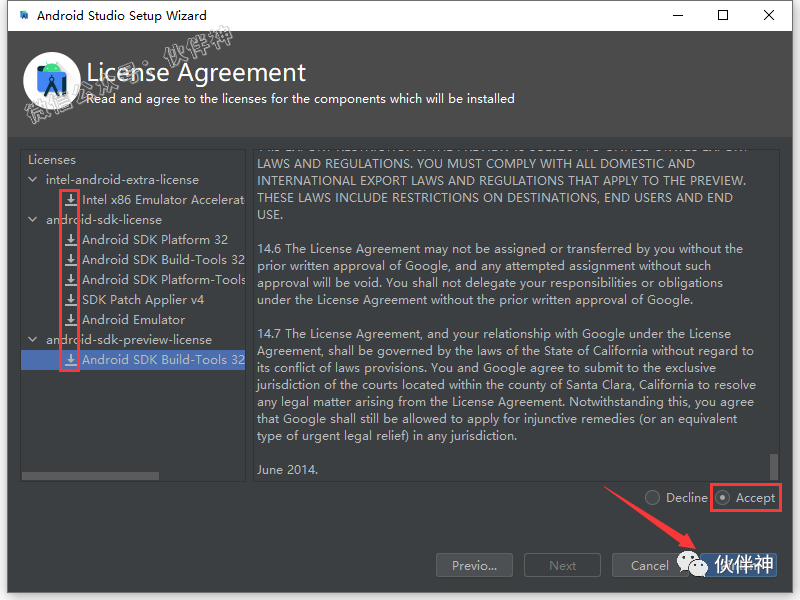The image size is (800, 600).
Task: Collapse the android-sdk-license node
Action: coord(33,219)
